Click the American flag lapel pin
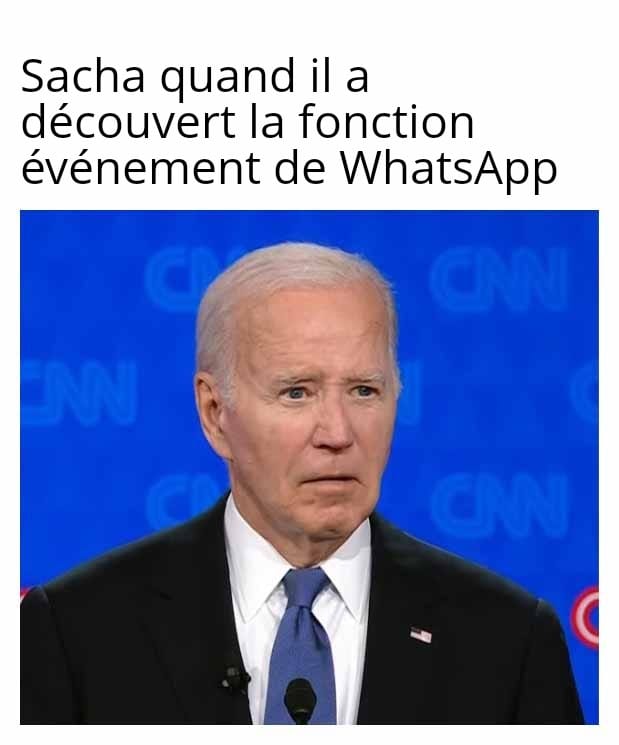619x745 pixels. click(x=421, y=635)
